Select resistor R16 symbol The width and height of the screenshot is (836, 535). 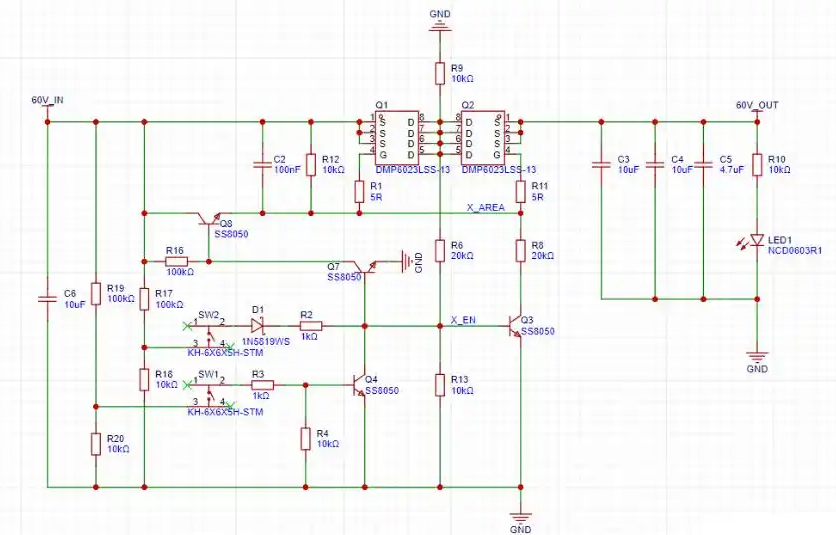(x=176, y=261)
